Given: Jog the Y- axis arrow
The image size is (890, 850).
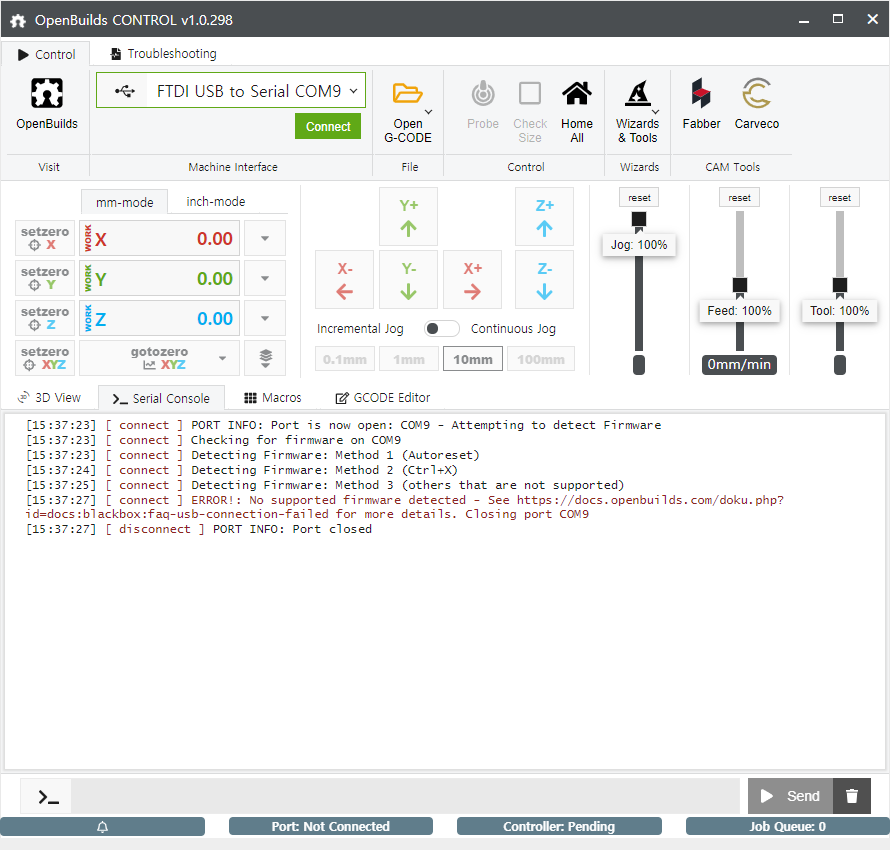Looking at the screenshot, I should point(409,280).
